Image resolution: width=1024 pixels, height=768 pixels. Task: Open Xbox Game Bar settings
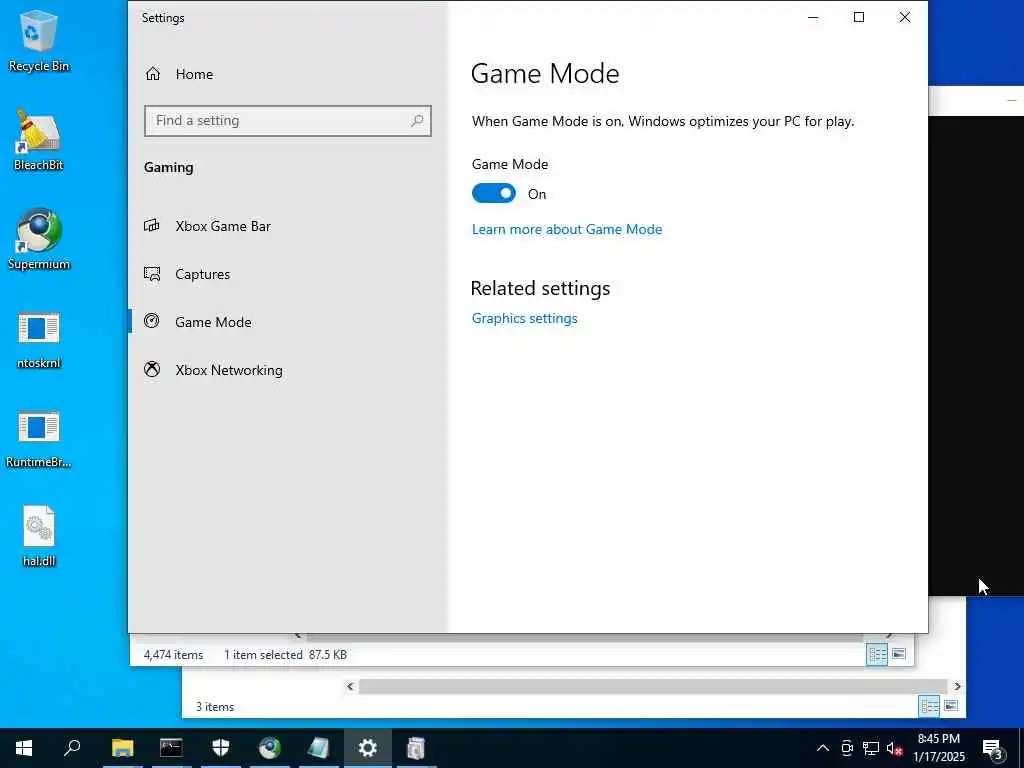208,226
